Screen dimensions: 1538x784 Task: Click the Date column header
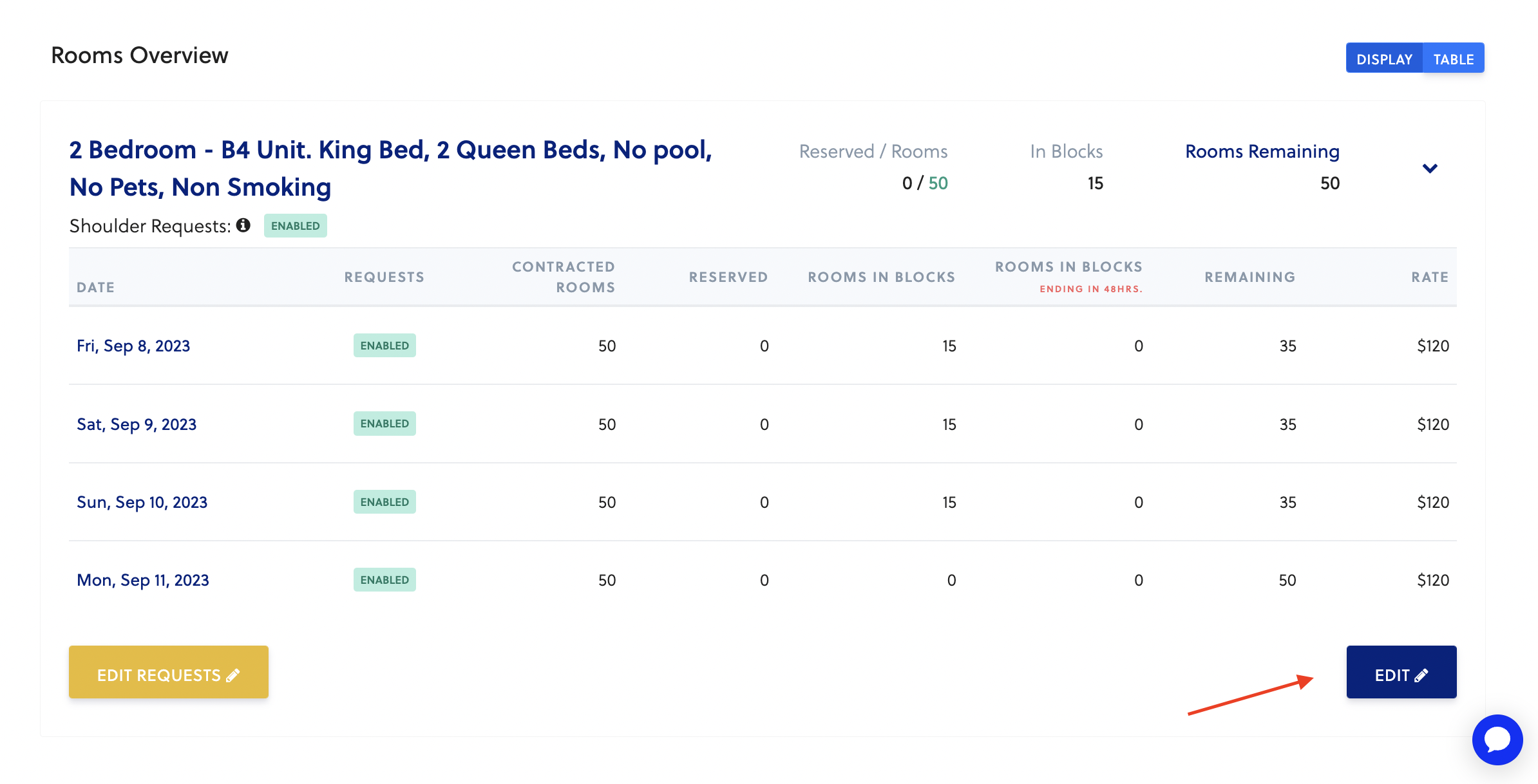(x=95, y=287)
